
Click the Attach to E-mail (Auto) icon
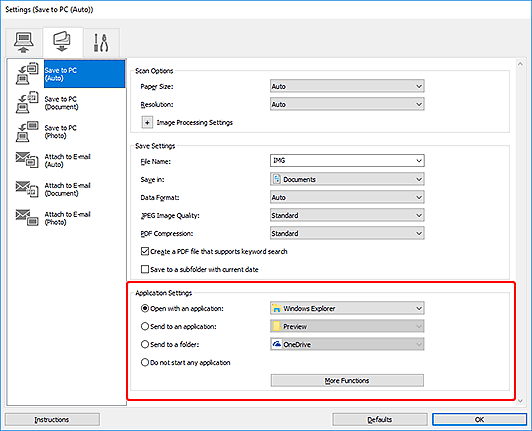point(27,160)
